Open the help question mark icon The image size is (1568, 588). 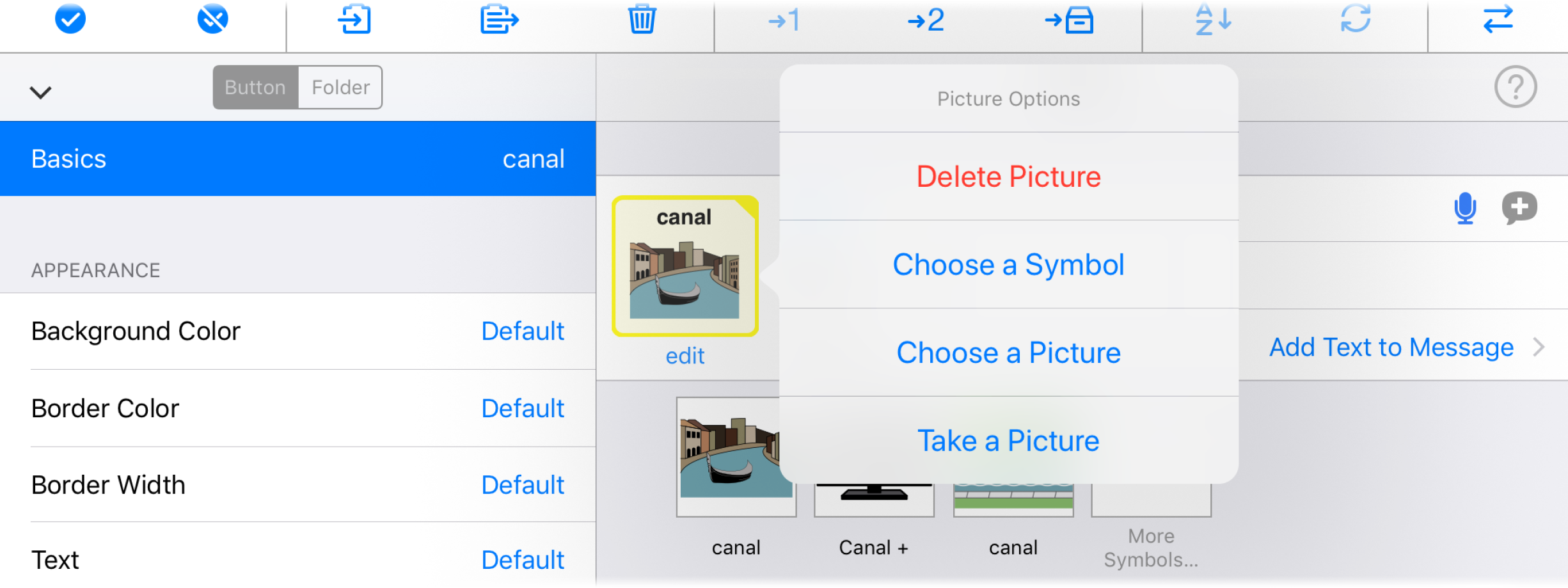coord(1516,87)
